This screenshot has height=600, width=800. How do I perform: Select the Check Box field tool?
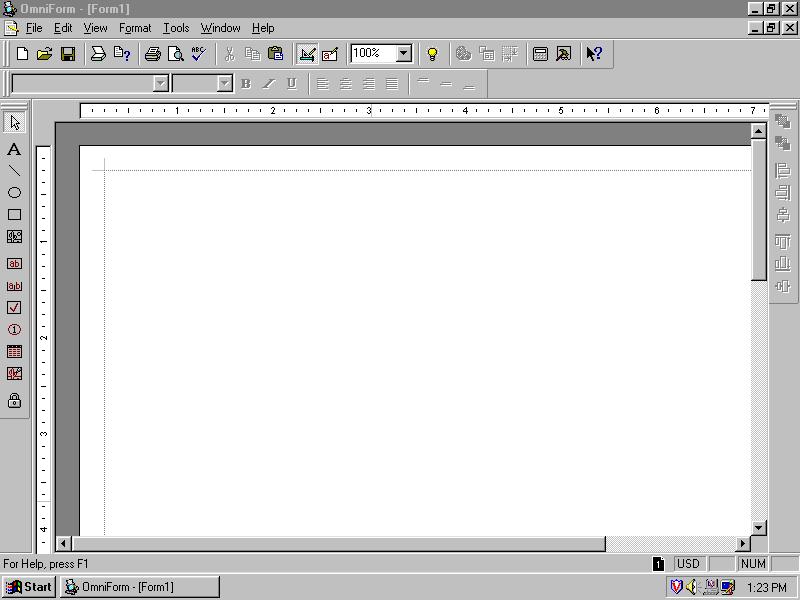pos(14,308)
